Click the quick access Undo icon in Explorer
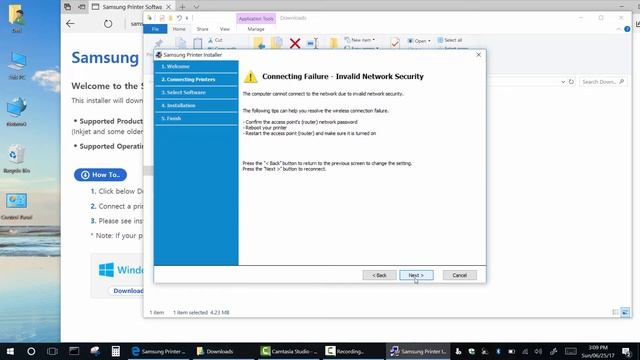Screen dimensions: 640x360 179,18
